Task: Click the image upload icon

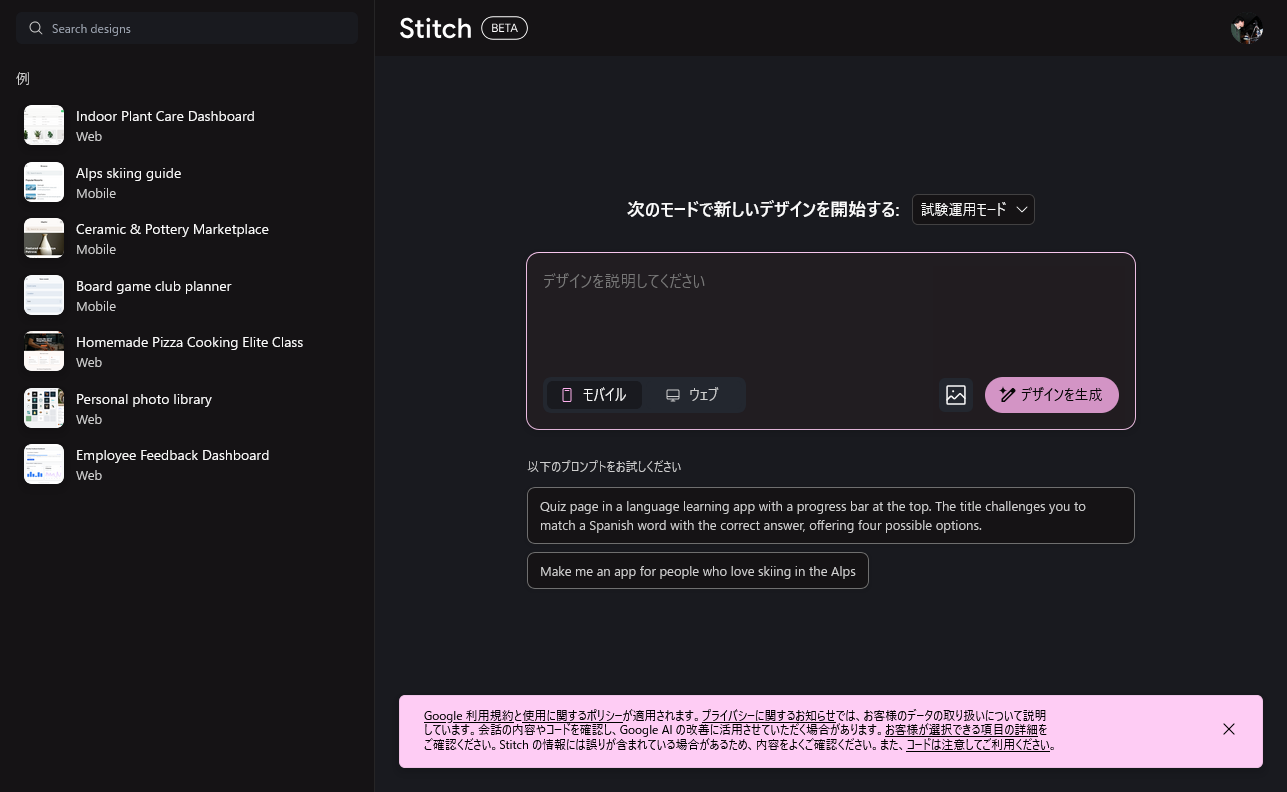Action: tap(955, 395)
